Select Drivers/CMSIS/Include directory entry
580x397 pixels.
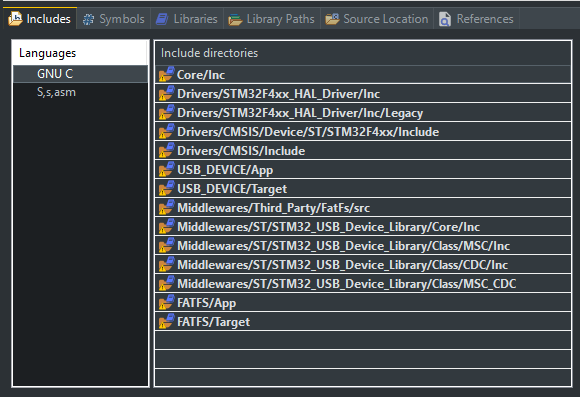click(363, 151)
